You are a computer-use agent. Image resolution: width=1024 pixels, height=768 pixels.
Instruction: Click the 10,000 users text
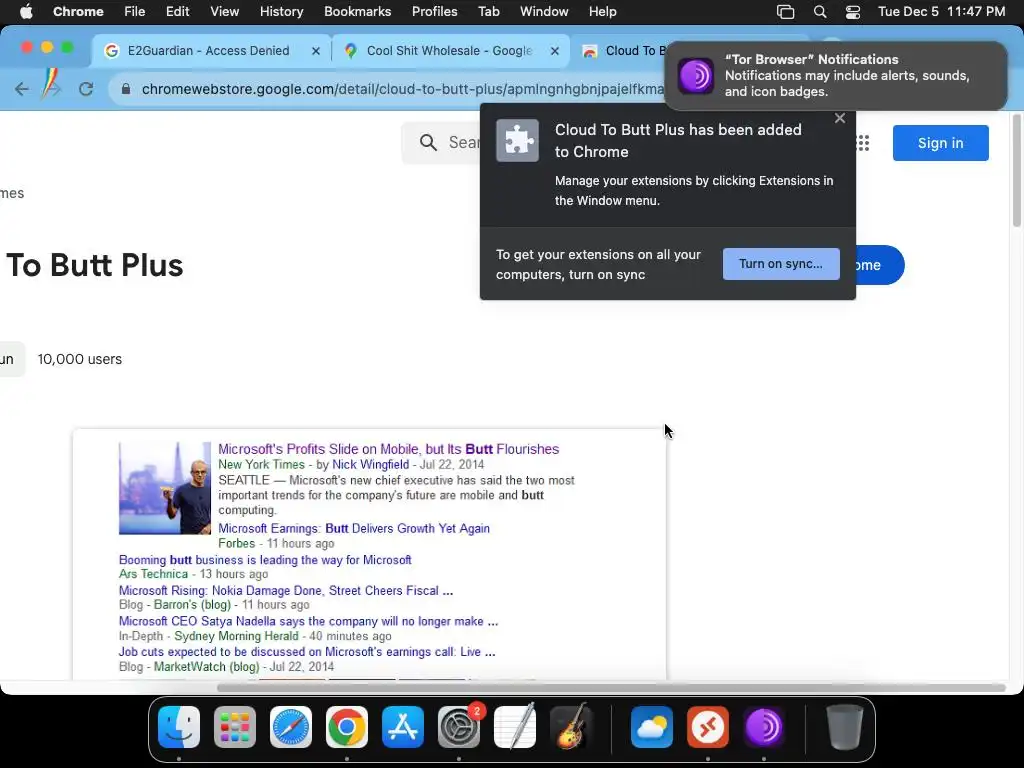coord(80,359)
